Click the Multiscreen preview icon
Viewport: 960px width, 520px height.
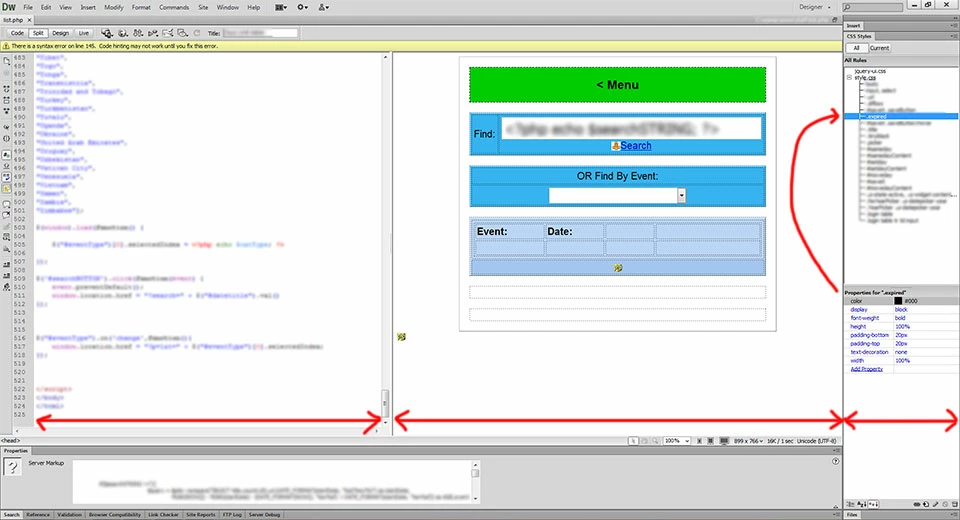click(x=107, y=33)
